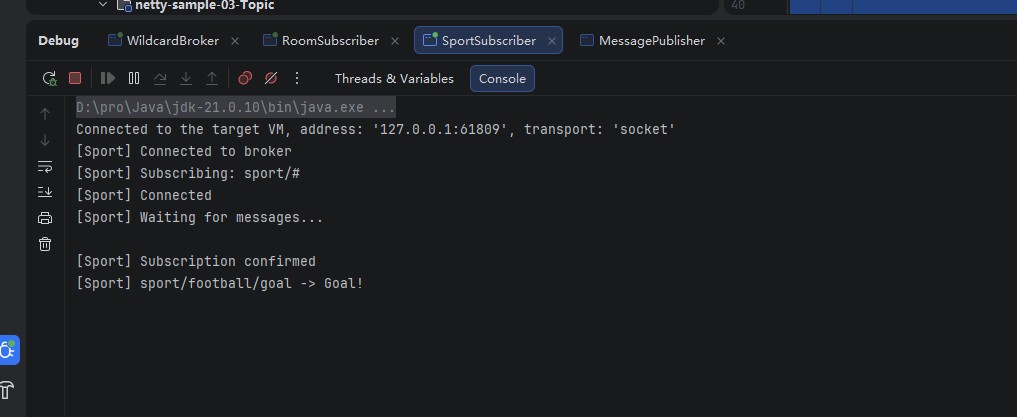The image size is (1017, 417).
Task: View breakpoints with red circles icon
Action: (x=245, y=78)
